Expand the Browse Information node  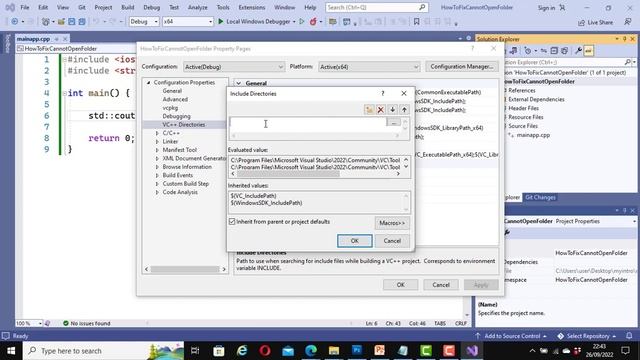157,167
